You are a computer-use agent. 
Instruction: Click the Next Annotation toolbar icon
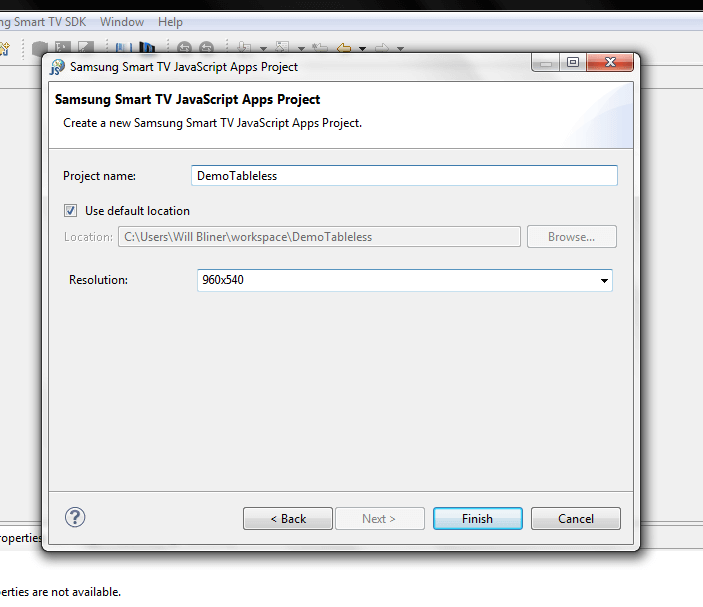[x=243, y=47]
